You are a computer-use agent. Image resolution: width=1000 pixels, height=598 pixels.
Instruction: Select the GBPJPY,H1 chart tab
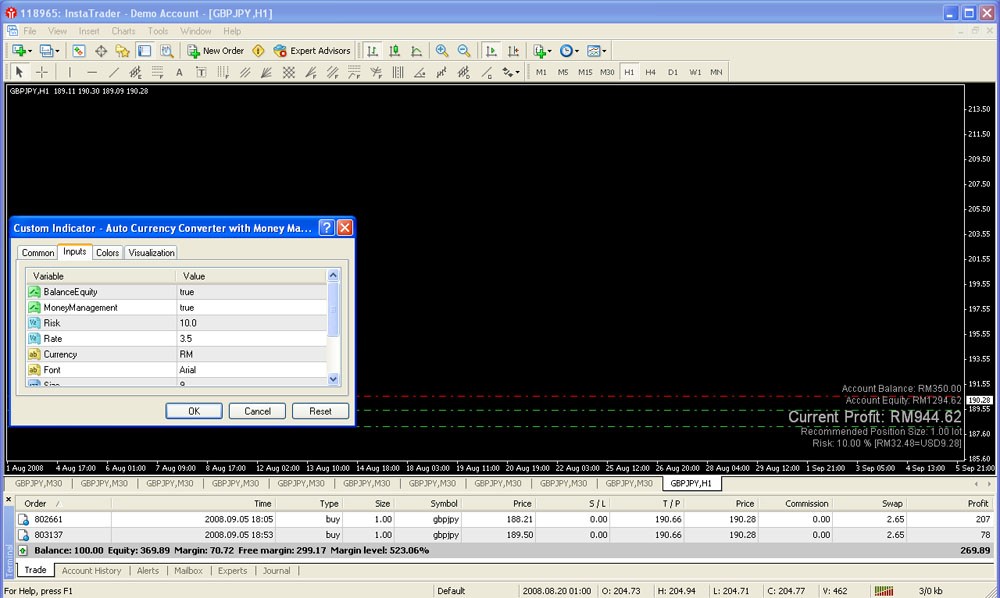691,483
